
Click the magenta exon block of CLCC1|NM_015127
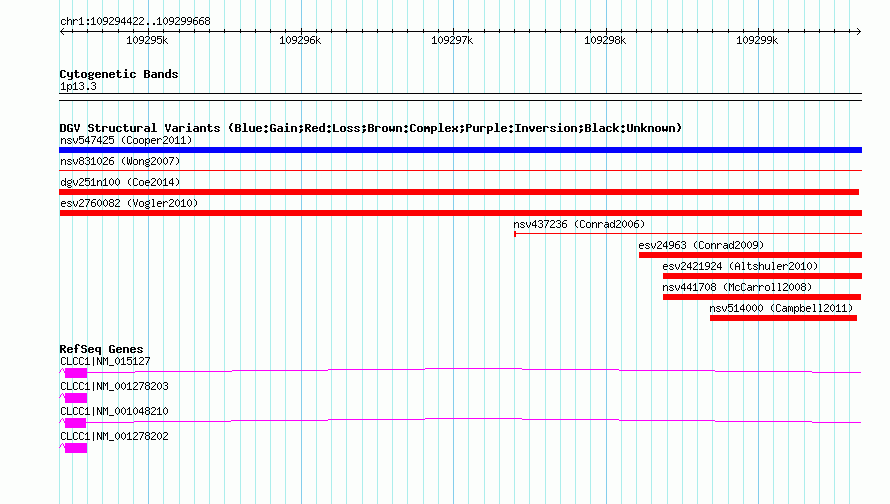pos(75,373)
